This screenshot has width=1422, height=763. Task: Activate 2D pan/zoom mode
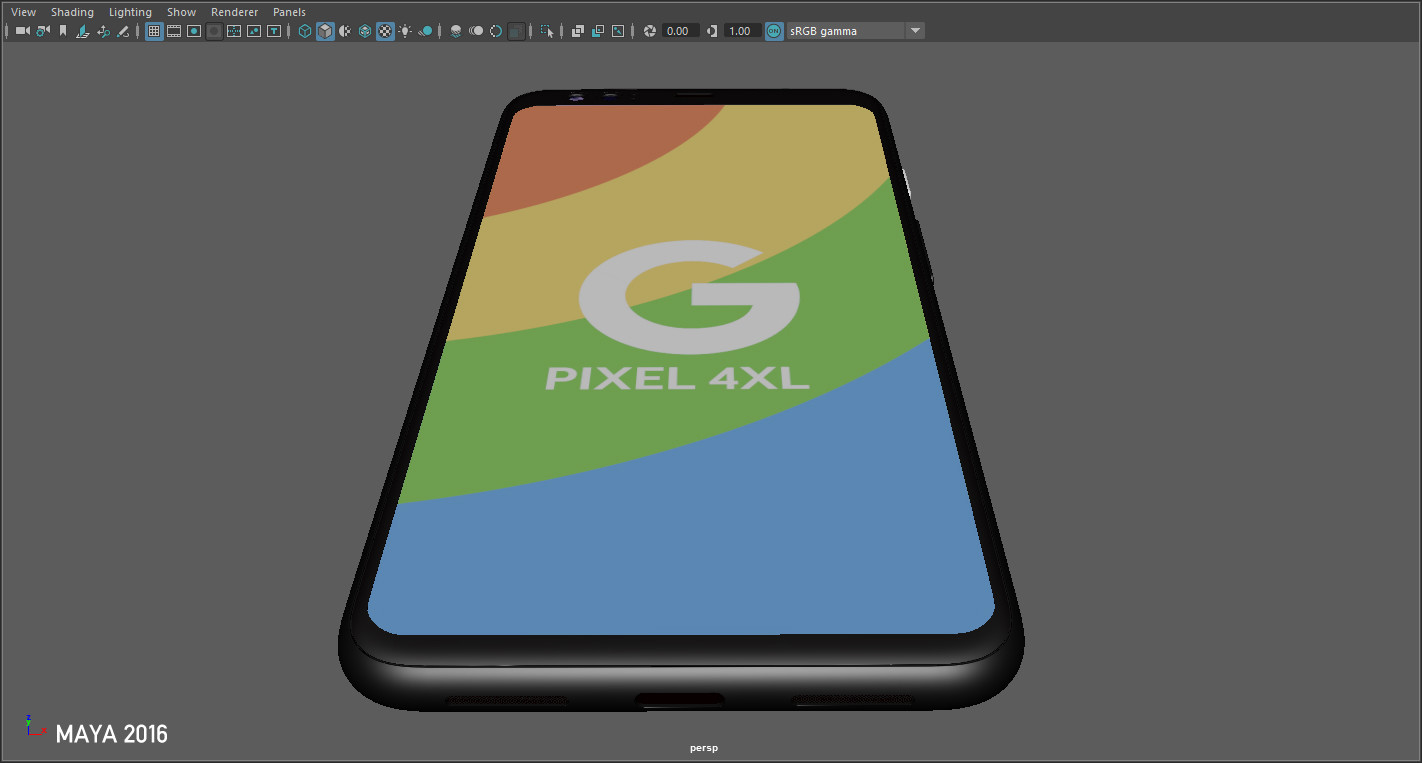tap(103, 30)
